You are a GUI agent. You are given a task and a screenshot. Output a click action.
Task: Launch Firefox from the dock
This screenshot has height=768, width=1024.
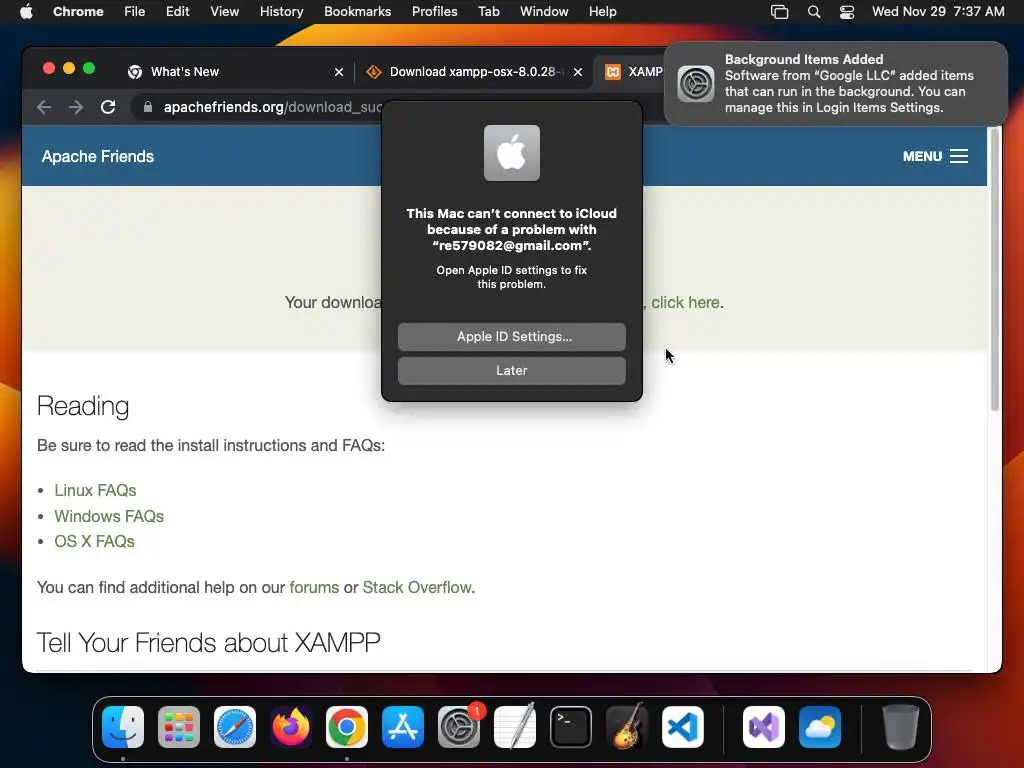coord(291,727)
